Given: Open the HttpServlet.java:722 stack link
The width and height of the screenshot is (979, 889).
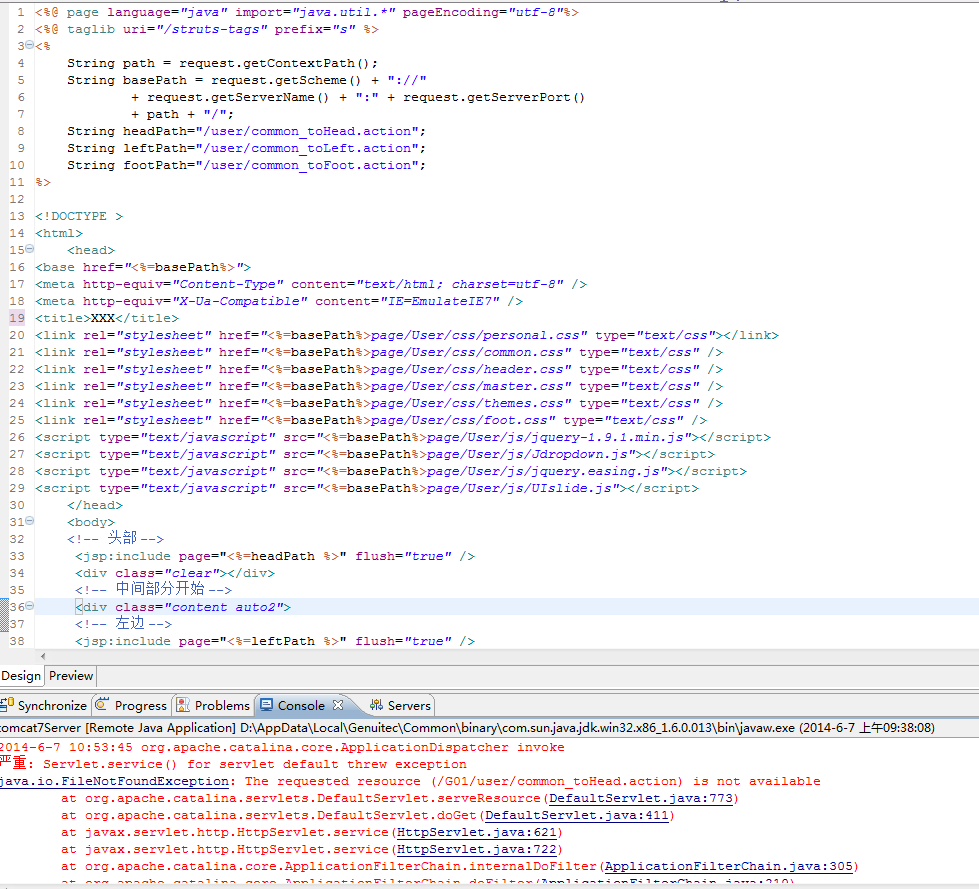Looking at the screenshot, I should click(x=477, y=850).
